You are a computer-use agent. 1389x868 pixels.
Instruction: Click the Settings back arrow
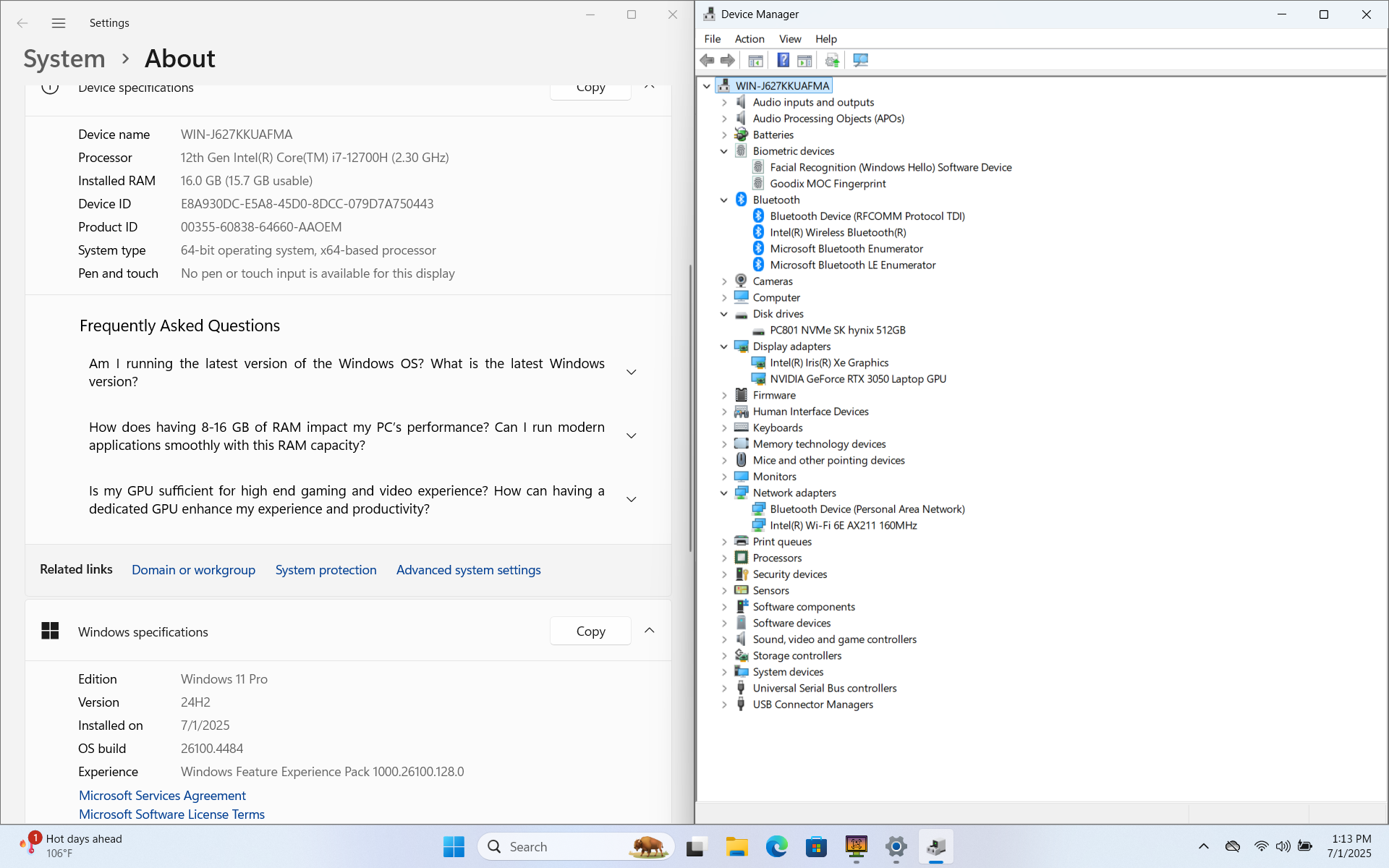click(22, 23)
